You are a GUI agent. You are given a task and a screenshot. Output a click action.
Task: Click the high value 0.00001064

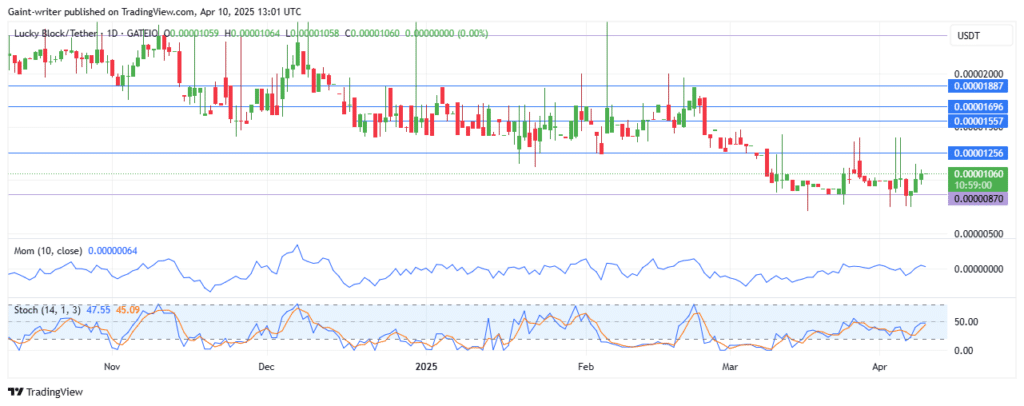click(x=257, y=33)
